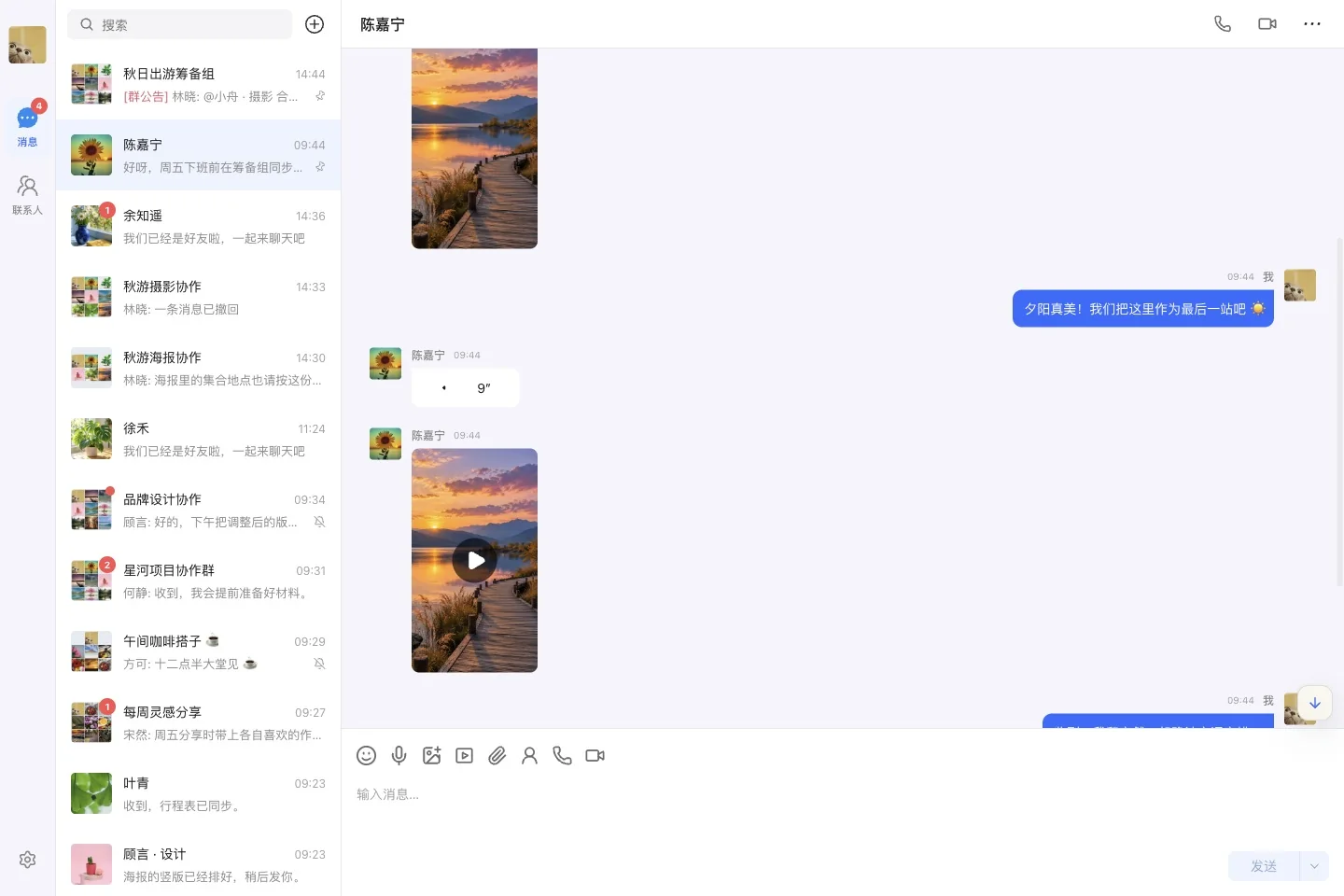Start a voice call with 陈嘉宁
The height and width of the screenshot is (896, 1344).
tap(1222, 24)
